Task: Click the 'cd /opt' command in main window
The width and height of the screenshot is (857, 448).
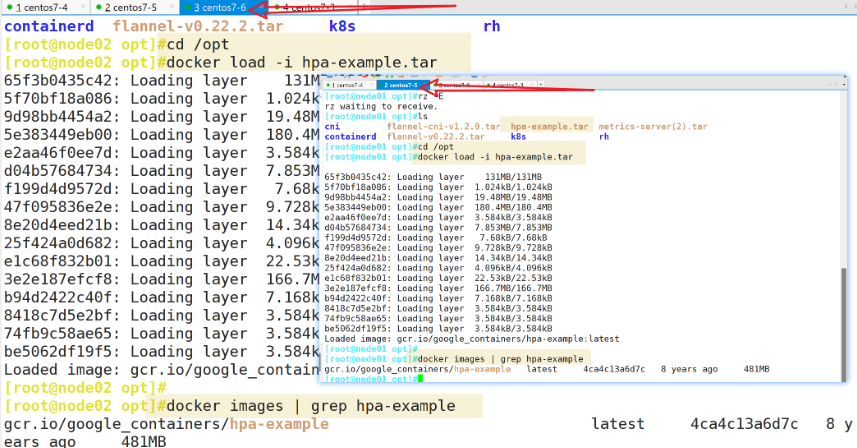Action: pyautogui.click(x=197, y=44)
